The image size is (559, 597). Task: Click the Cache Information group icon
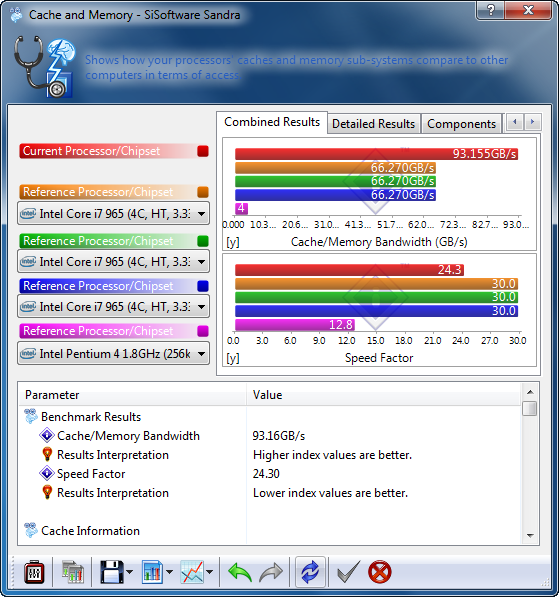(31, 530)
